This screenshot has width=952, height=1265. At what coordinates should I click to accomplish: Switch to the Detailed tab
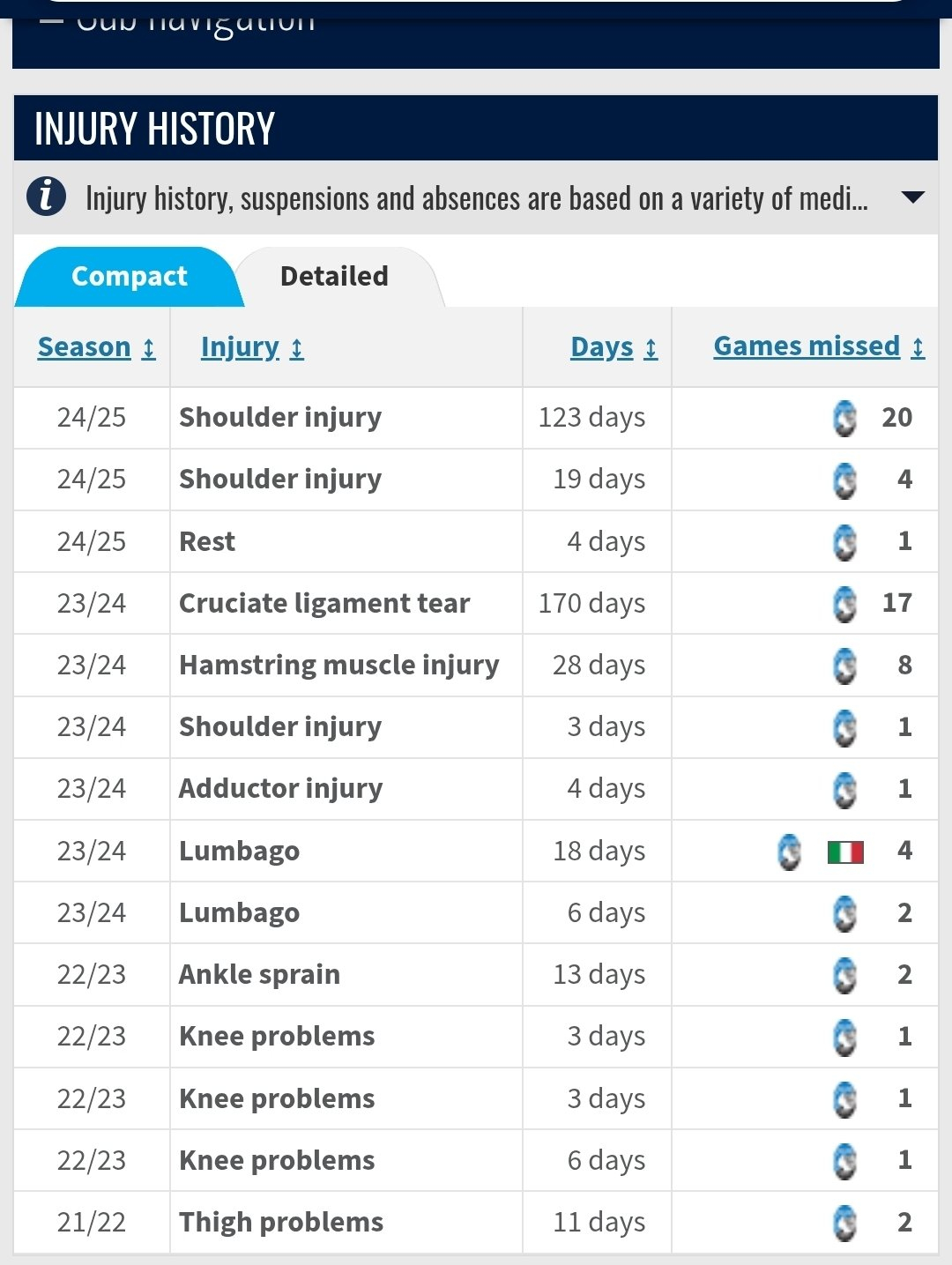click(335, 276)
